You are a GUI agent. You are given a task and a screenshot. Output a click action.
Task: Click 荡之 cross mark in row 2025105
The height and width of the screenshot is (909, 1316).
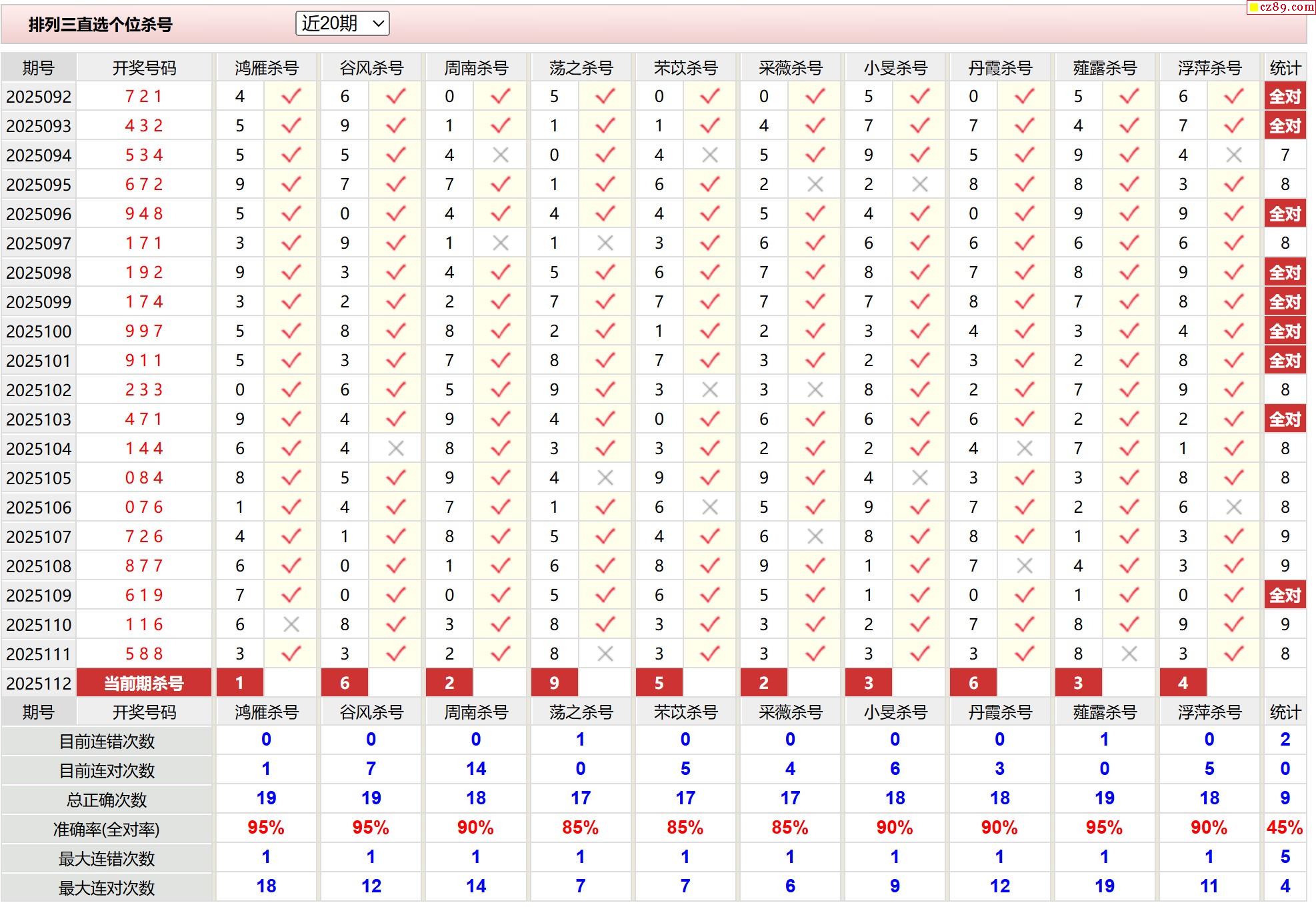tap(605, 478)
